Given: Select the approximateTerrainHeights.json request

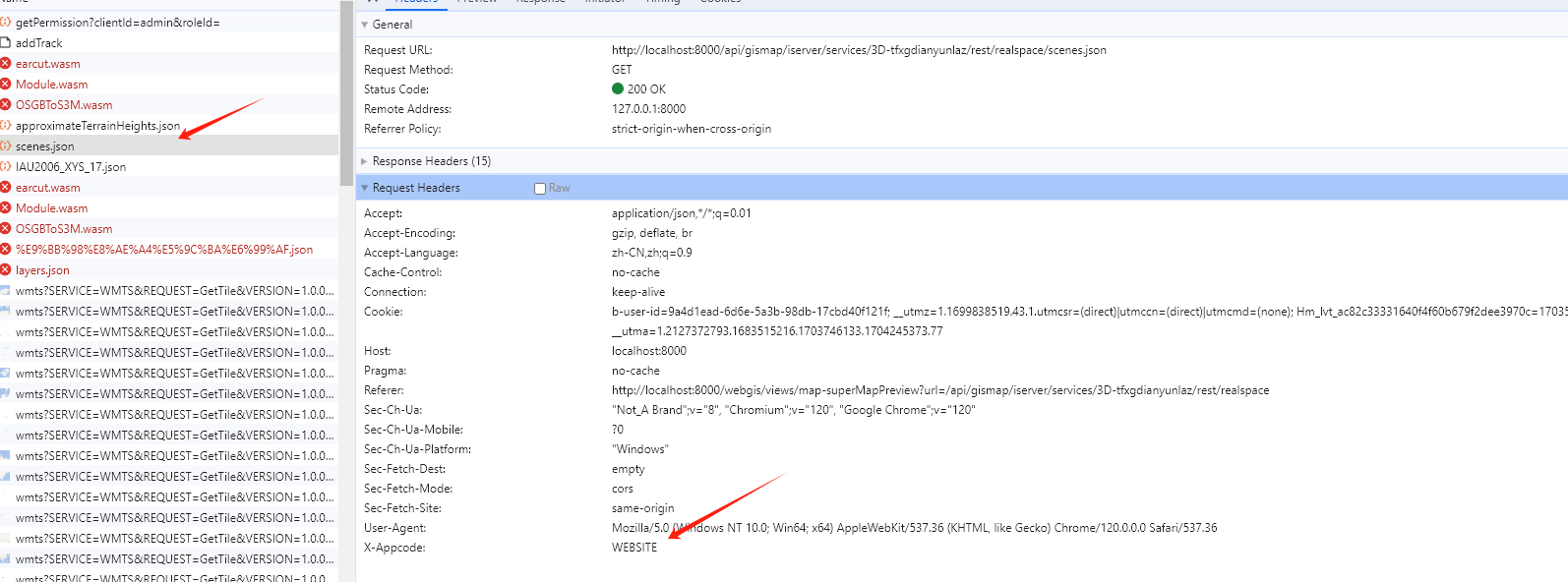Looking at the screenshot, I should (169, 125).
